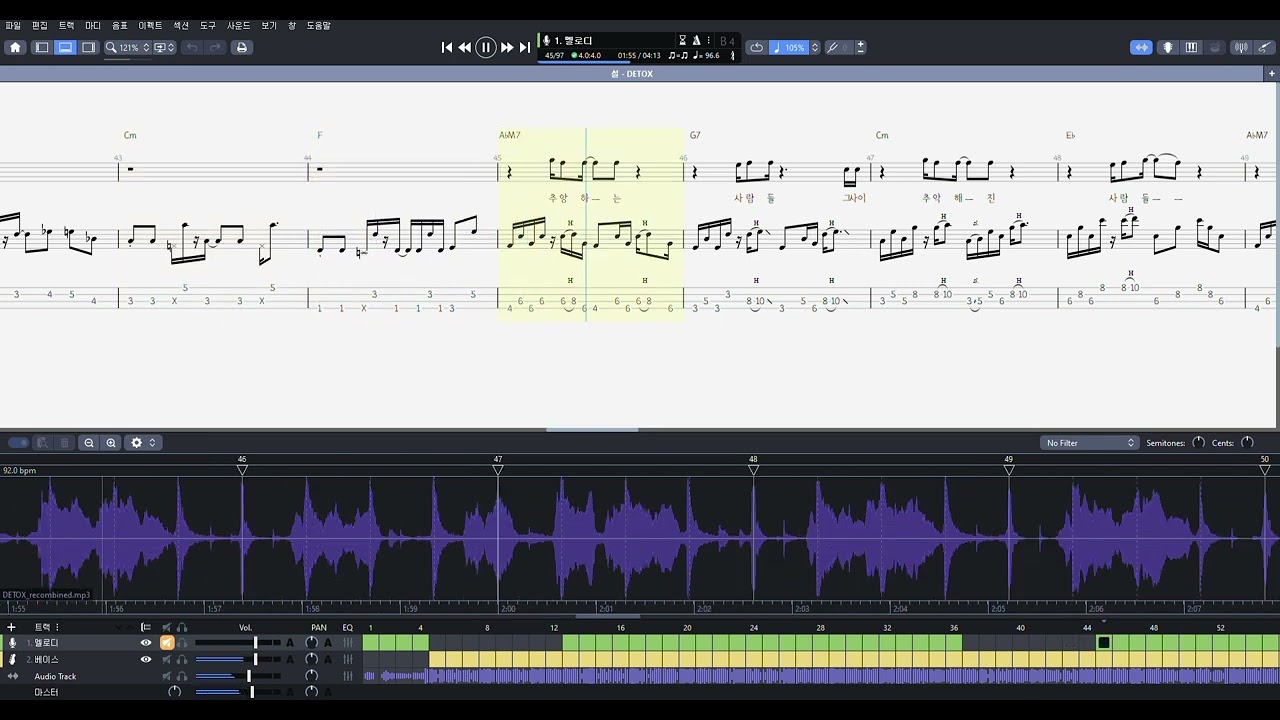Viewport: 1280px width, 720px height.
Task: Rewind to the previous bar
Action: (x=465, y=47)
